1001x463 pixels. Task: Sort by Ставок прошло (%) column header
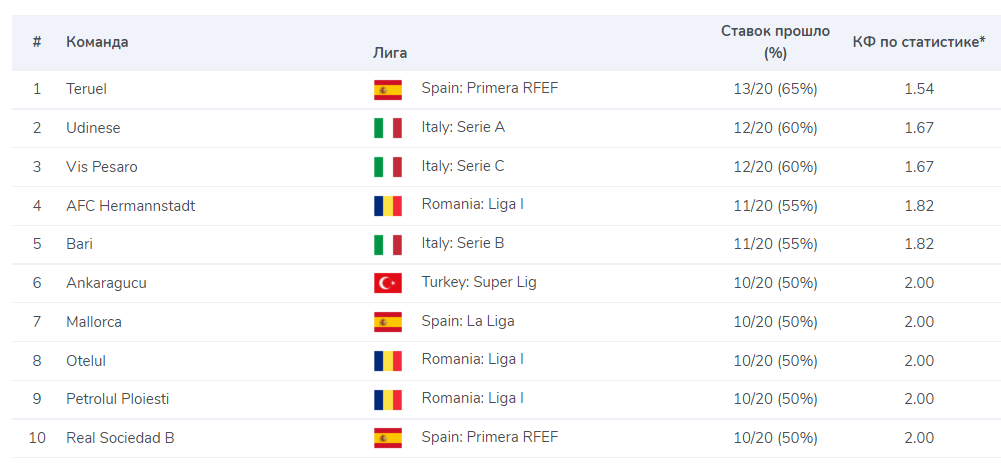click(775, 42)
